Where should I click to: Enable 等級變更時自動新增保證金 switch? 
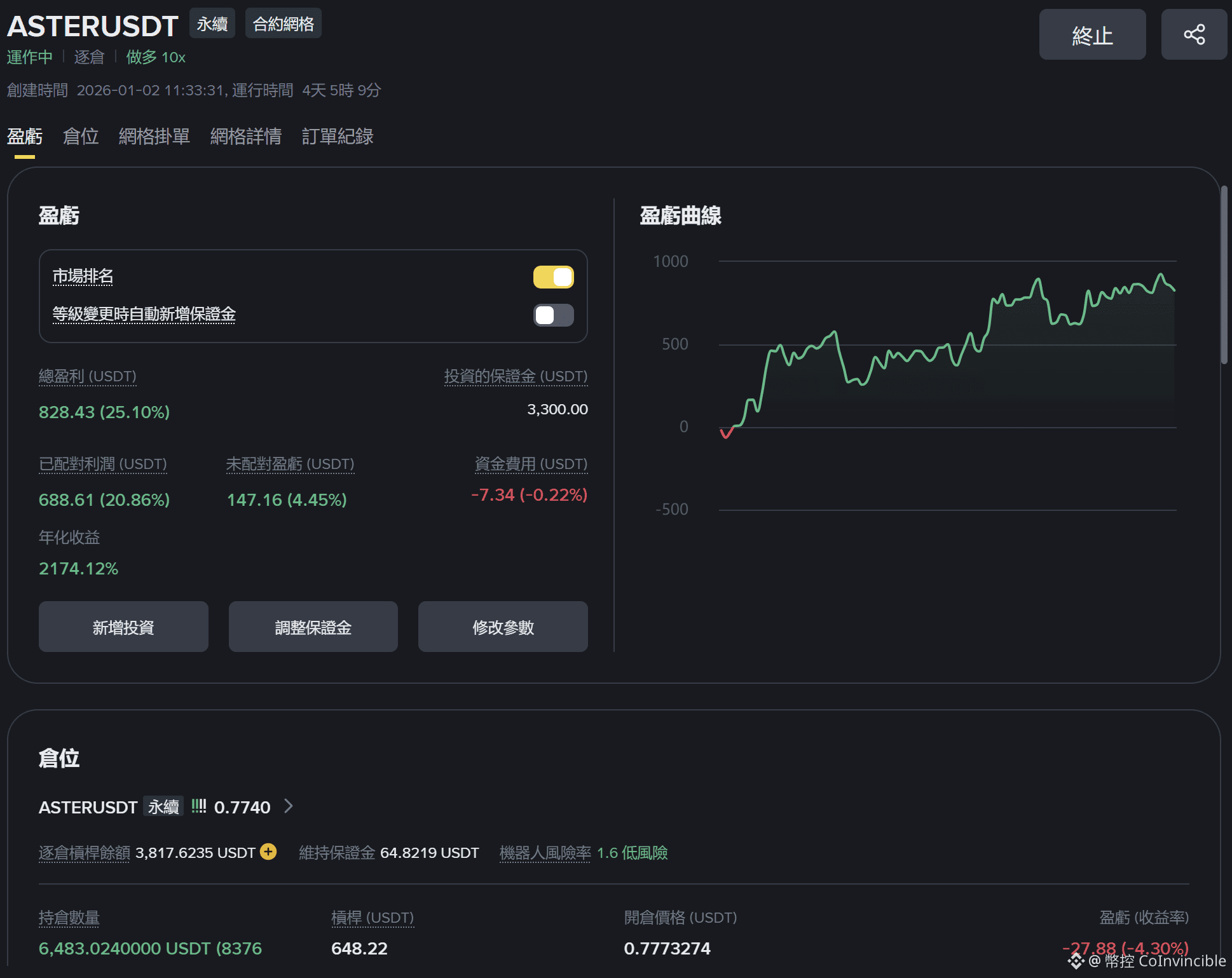point(553,315)
